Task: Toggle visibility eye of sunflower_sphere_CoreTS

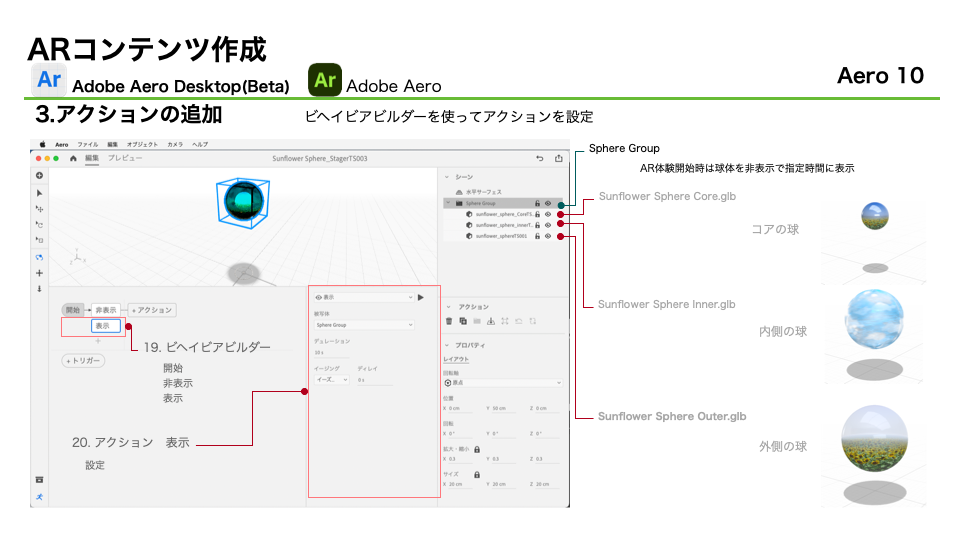Action: point(548,214)
